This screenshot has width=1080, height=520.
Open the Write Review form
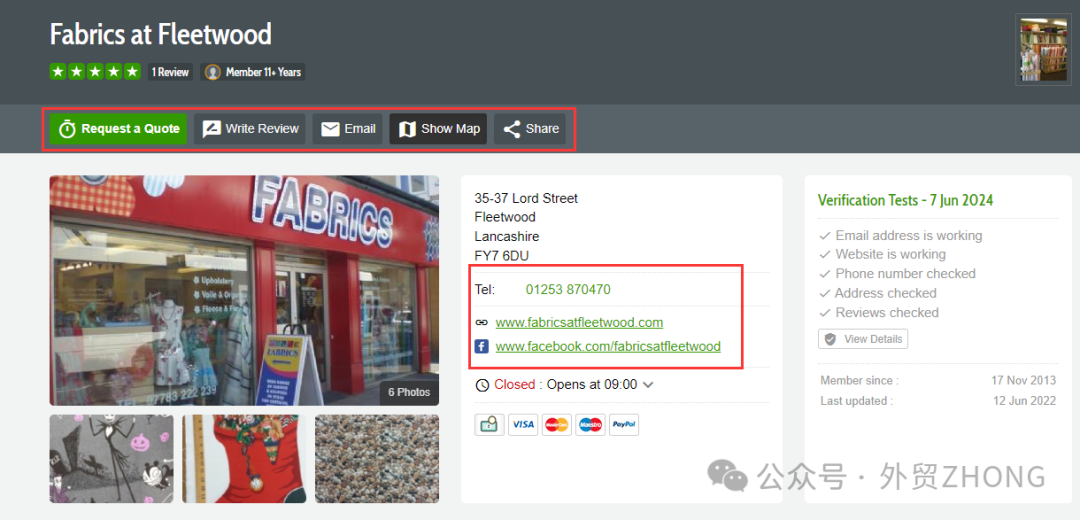click(x=250, y=129)
